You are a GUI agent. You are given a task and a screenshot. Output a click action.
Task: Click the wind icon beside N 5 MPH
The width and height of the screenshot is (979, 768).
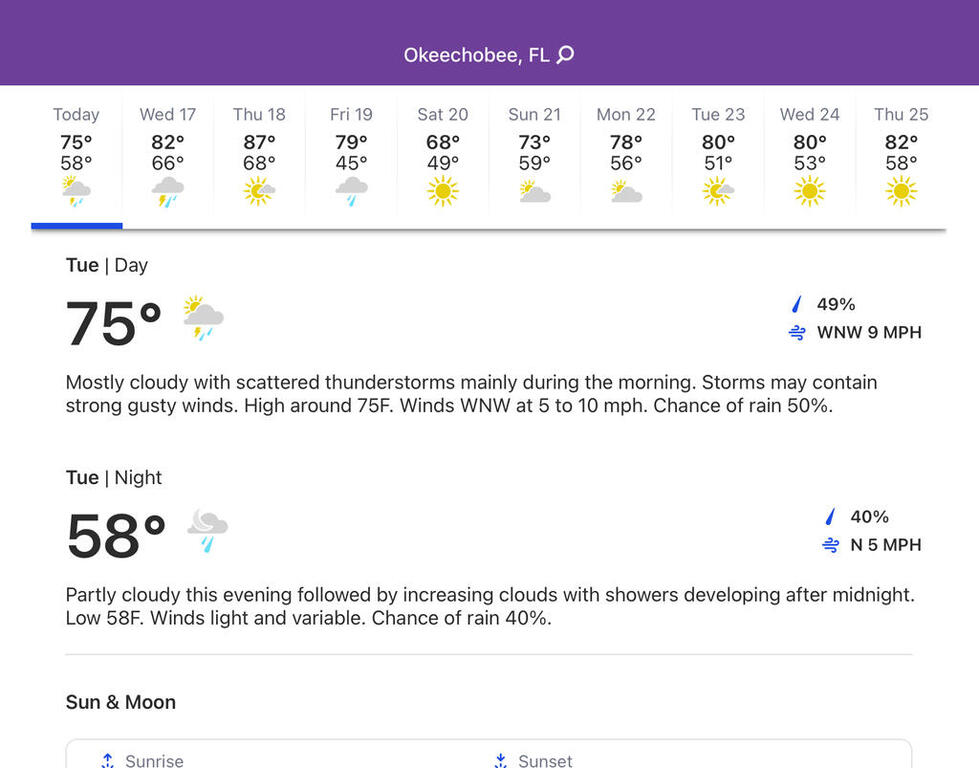tap(829, 545)
